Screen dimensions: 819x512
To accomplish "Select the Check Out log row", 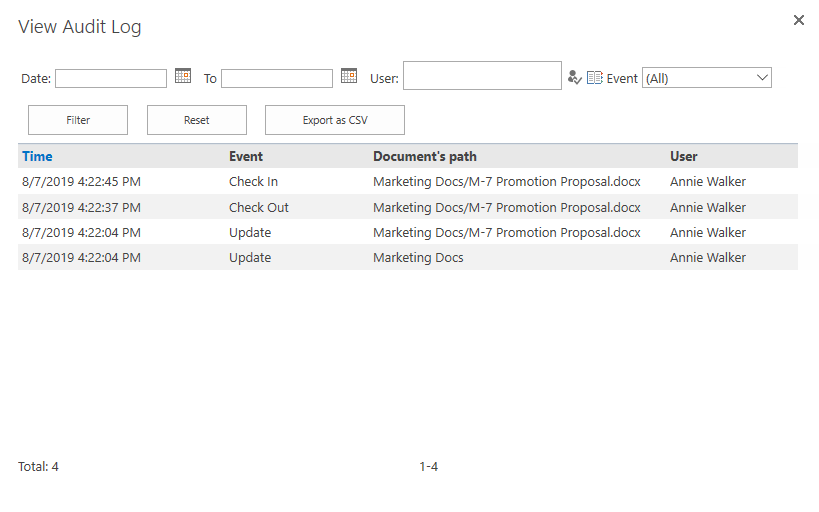I will point(408,207).
